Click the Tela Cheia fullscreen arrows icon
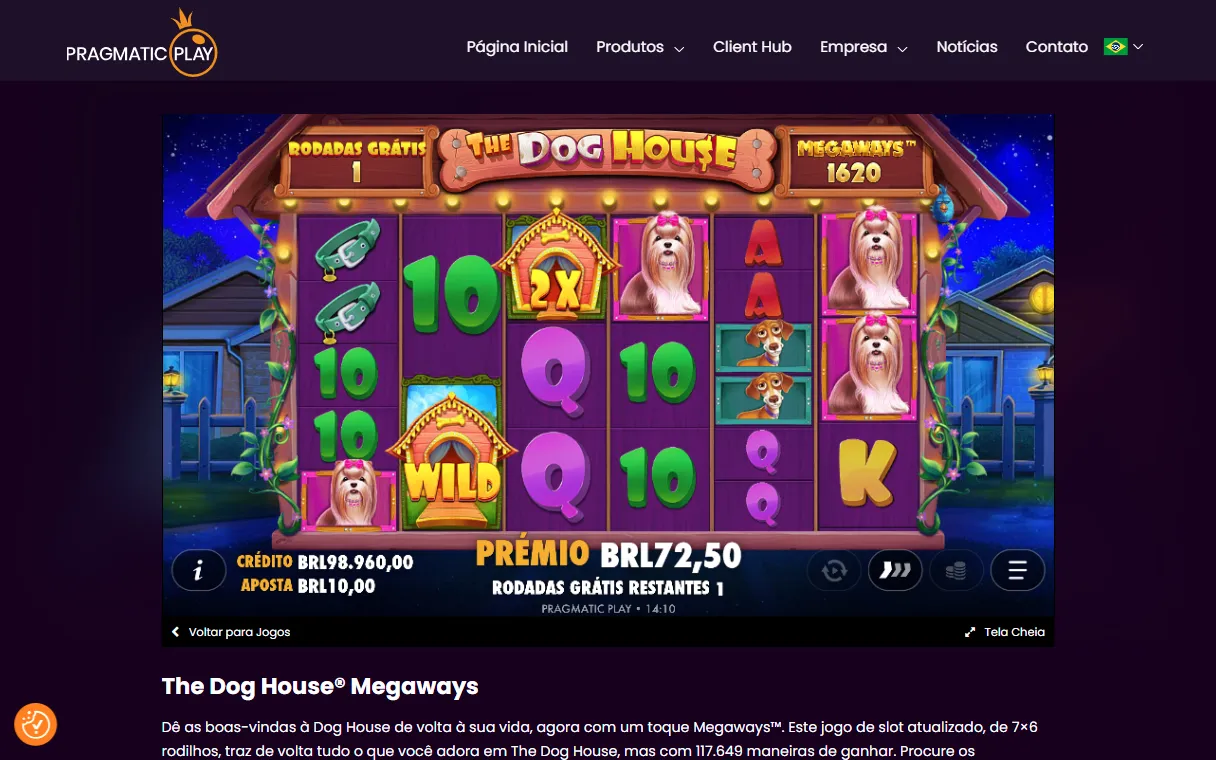Screen dimensions: 1216x760 969,632
